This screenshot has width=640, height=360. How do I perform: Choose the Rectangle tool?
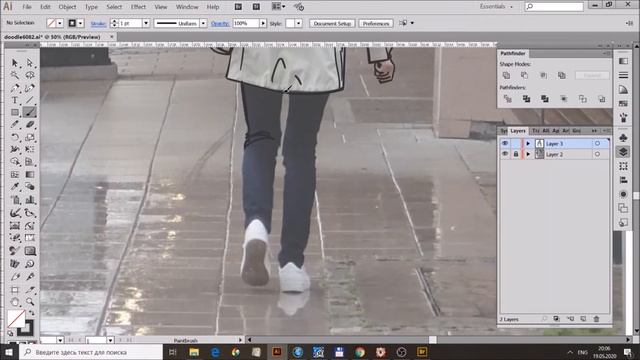click(15, 112)
